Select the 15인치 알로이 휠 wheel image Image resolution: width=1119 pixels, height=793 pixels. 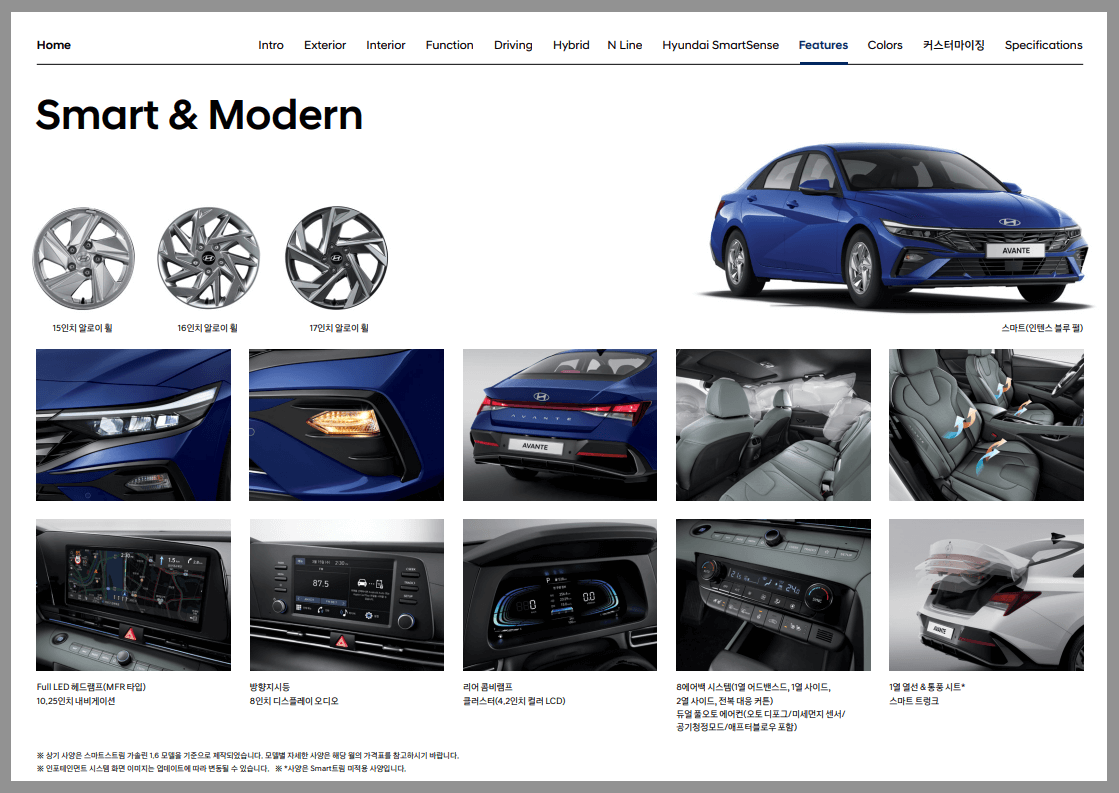83,258
